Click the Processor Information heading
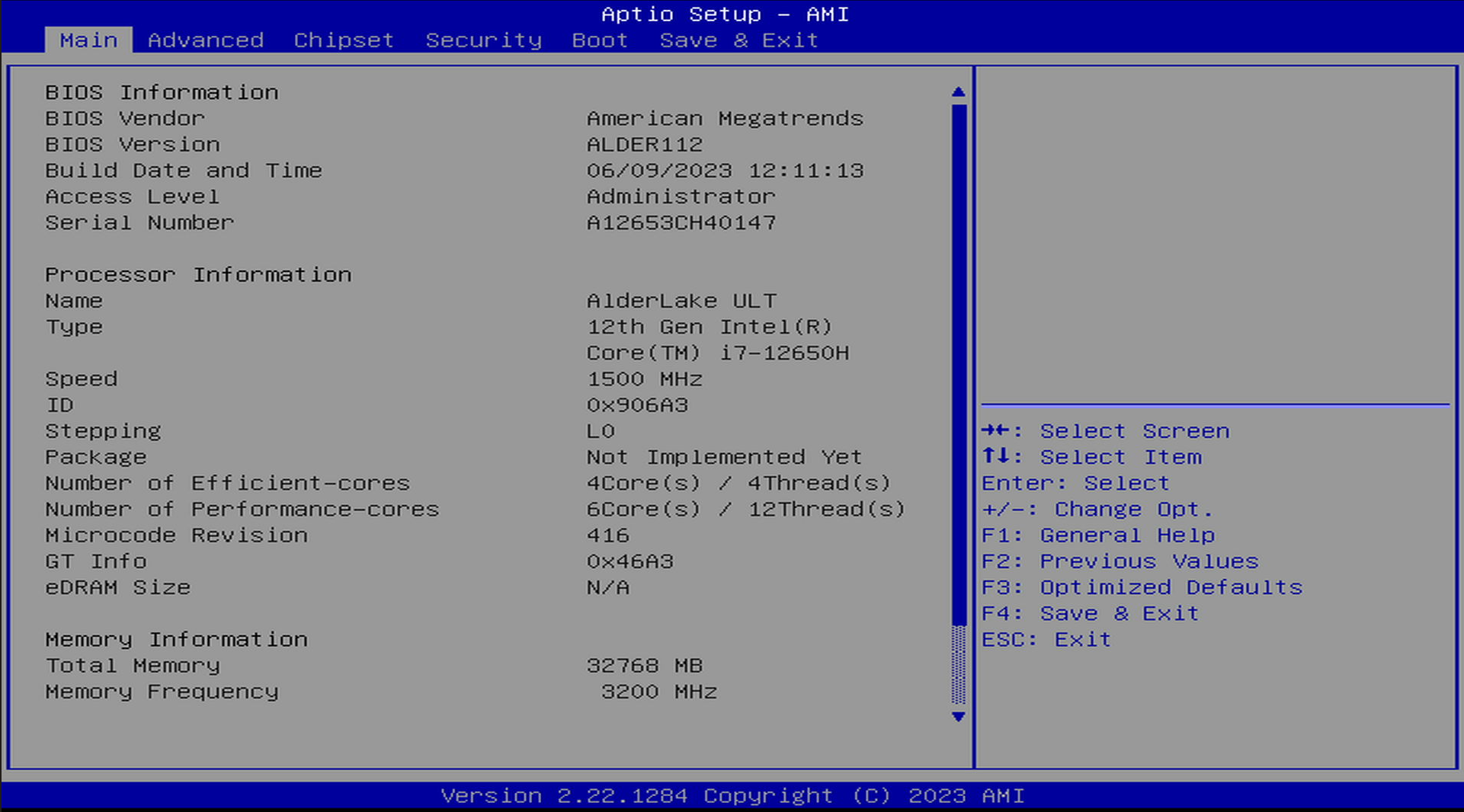The height and width of the screenshot is (812, 1464). tap(198, 274)
